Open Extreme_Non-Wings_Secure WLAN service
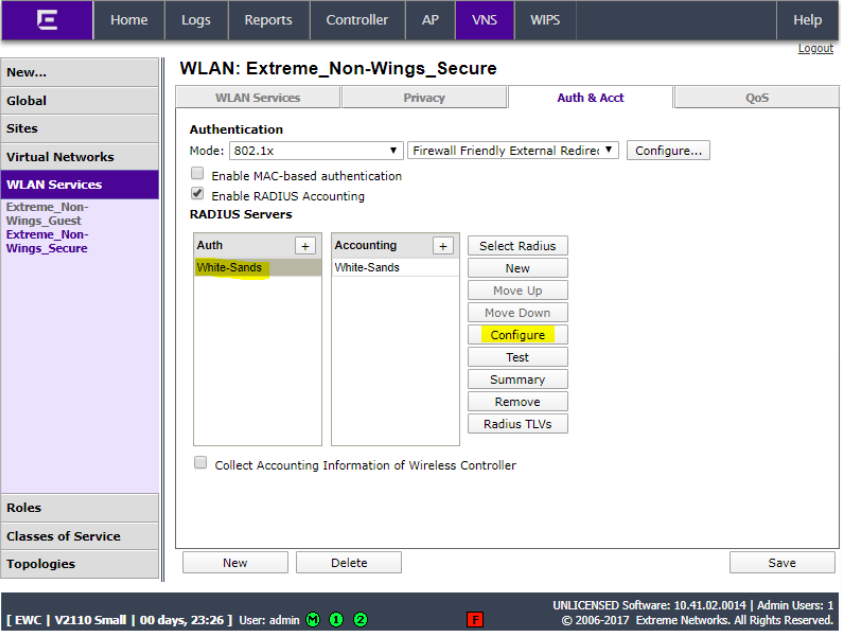 point(47,241)
